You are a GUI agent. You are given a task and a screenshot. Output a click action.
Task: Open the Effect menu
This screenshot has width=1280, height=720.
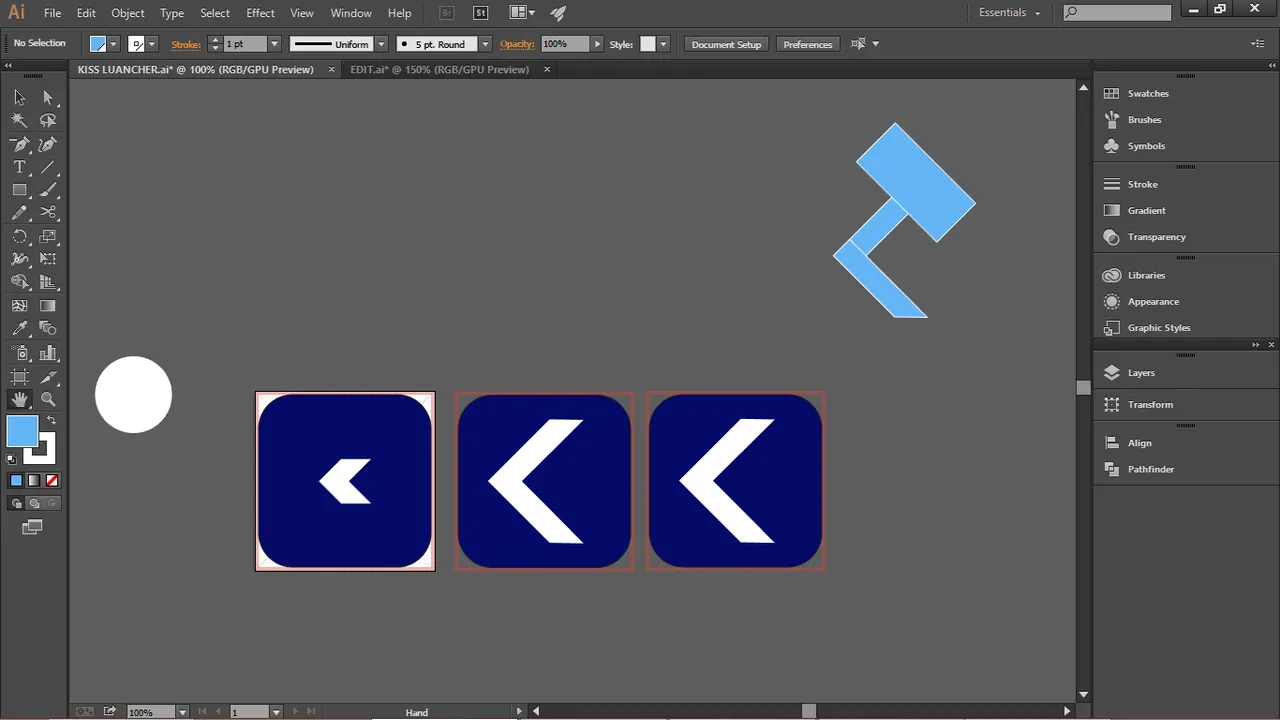tap(260, 13)
